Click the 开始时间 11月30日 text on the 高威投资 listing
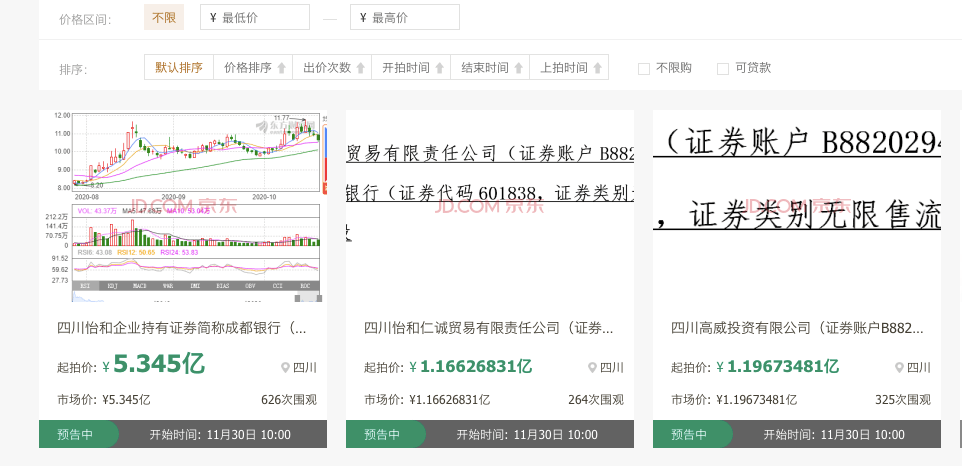The height and width of the screenshot is (466, 962). point(834,435)
